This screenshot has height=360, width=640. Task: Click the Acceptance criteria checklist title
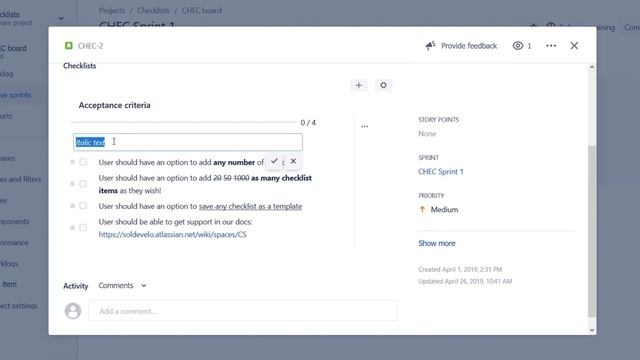tap(114, 105)
